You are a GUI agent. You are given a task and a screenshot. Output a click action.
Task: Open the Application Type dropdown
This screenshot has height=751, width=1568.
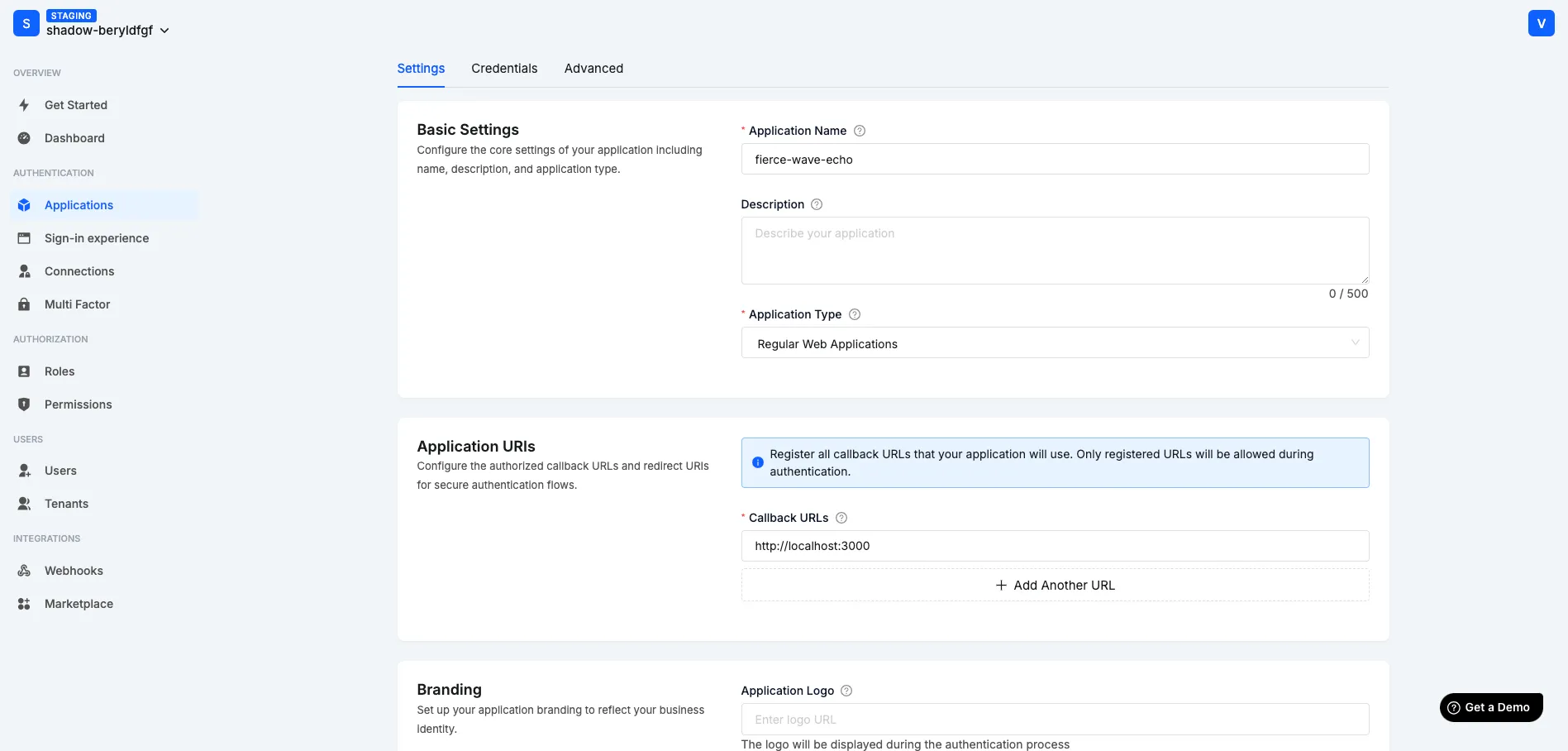click(1055, 342)
